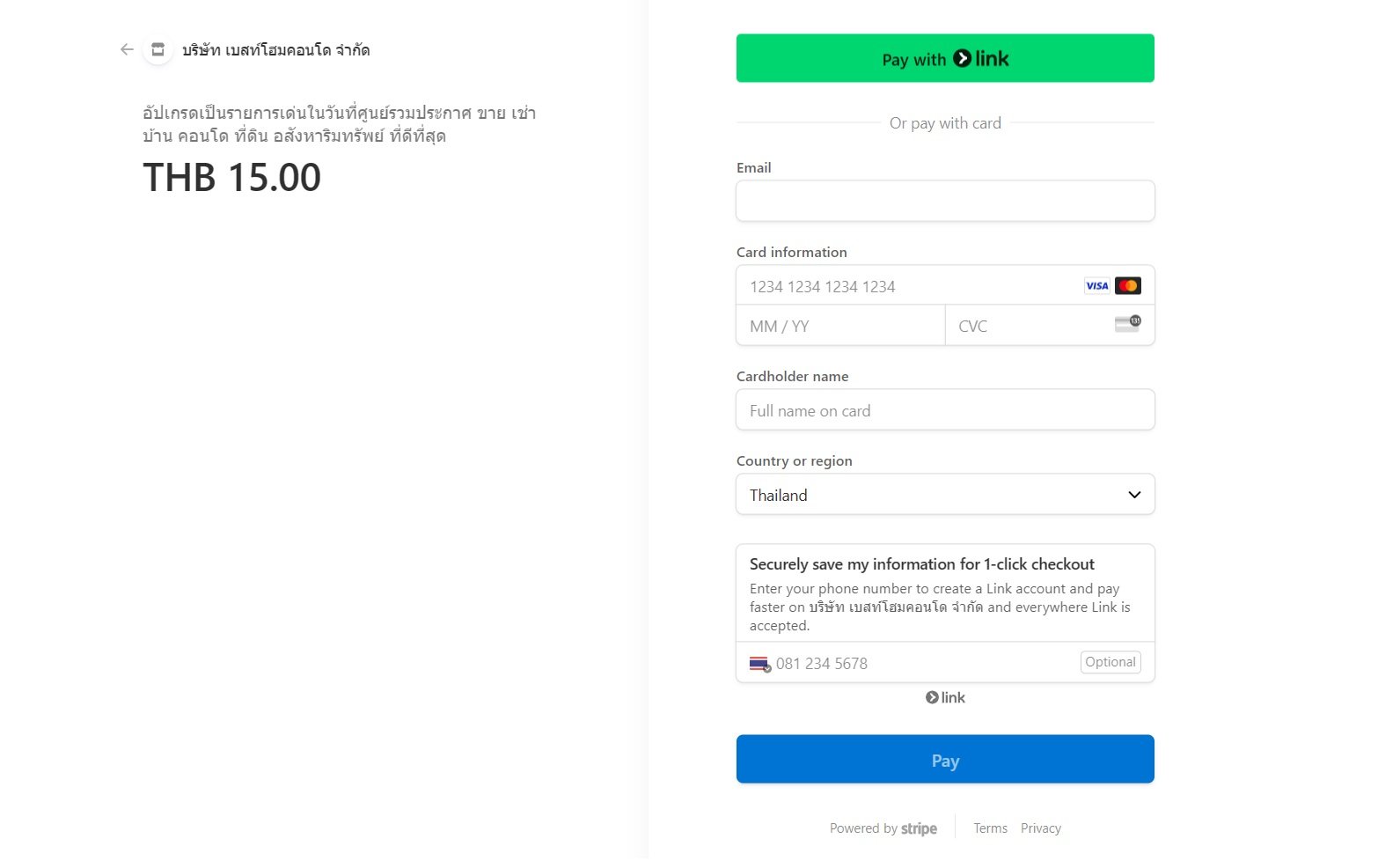
Task: Click the dropdown chevron beside Thailand
Action: pyautogui.click(x=1134, y=495)
